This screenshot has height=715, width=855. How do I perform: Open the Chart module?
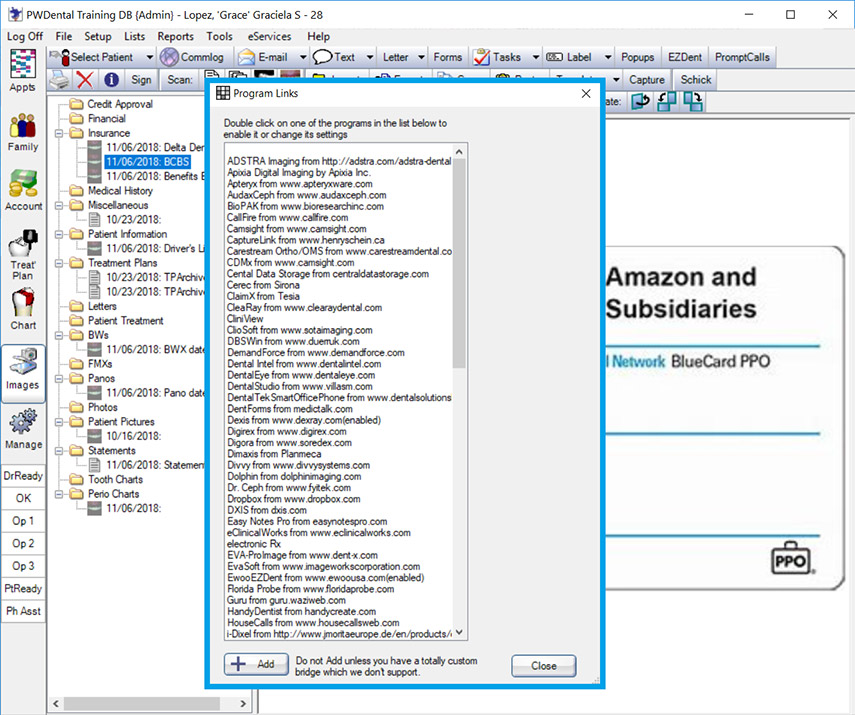23,309
